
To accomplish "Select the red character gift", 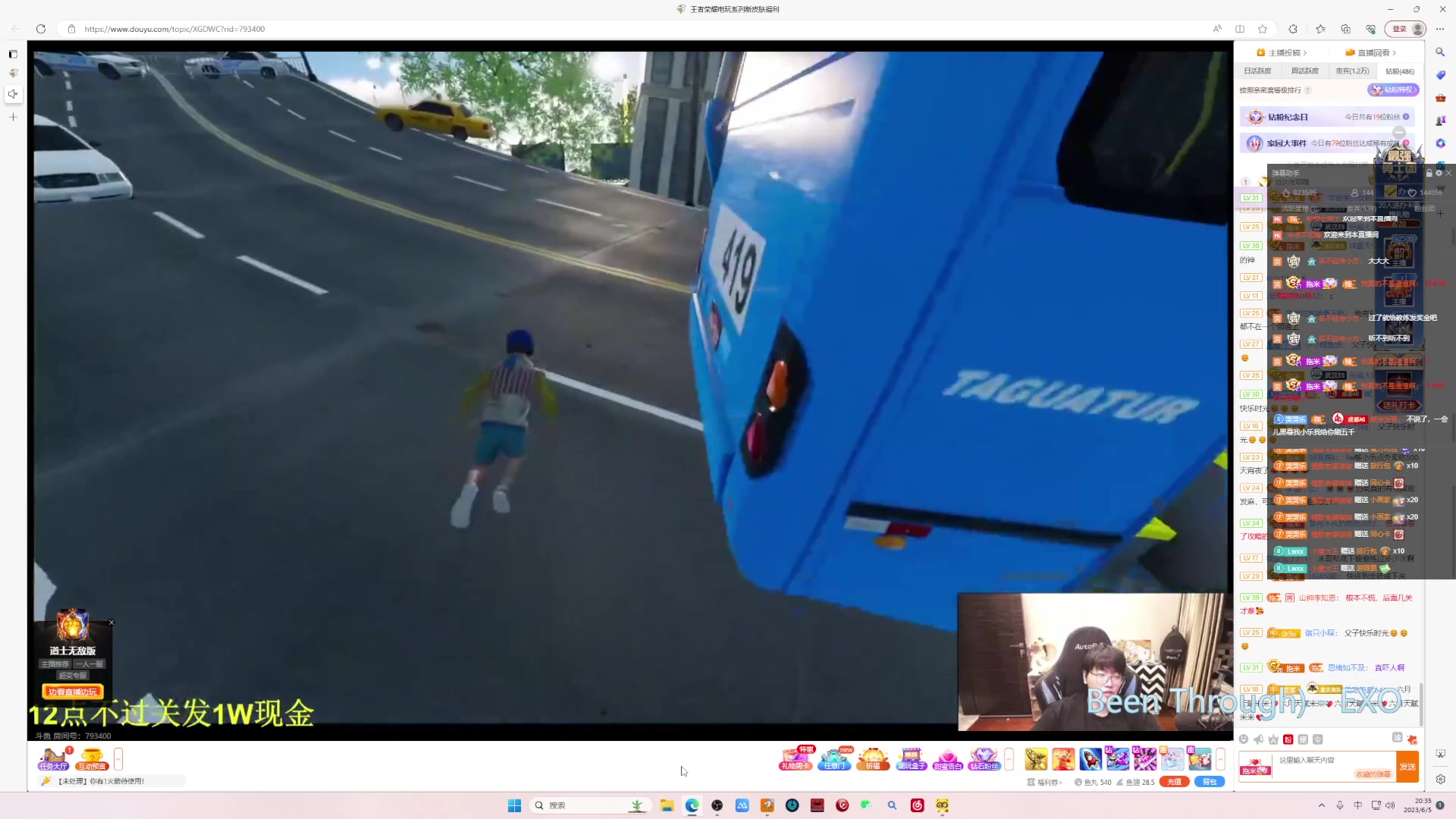I will tap(1063, 759).
